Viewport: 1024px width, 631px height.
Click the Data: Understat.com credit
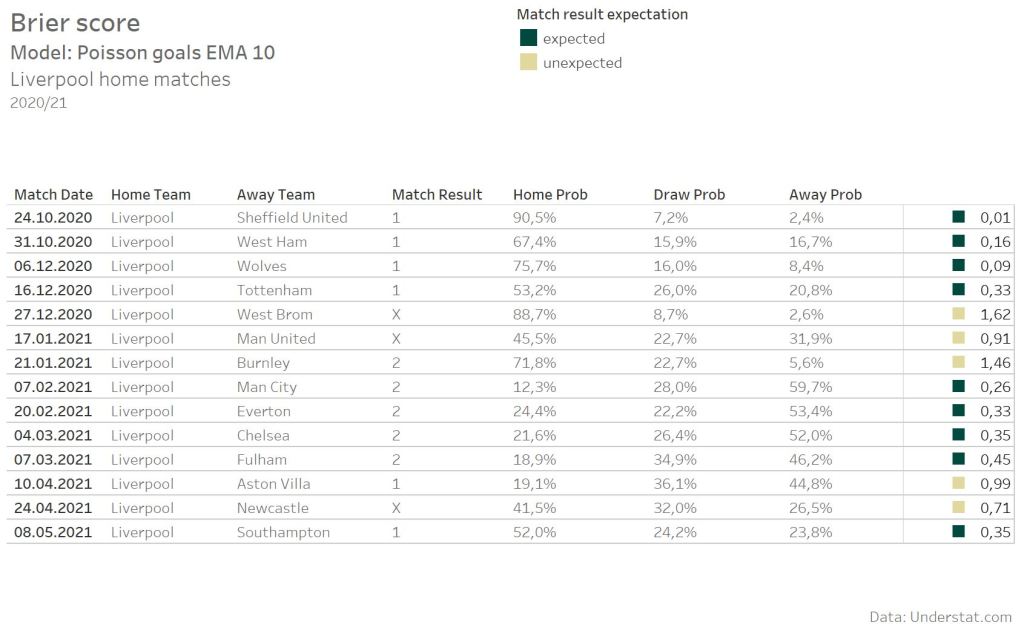(x=940, y=617)
